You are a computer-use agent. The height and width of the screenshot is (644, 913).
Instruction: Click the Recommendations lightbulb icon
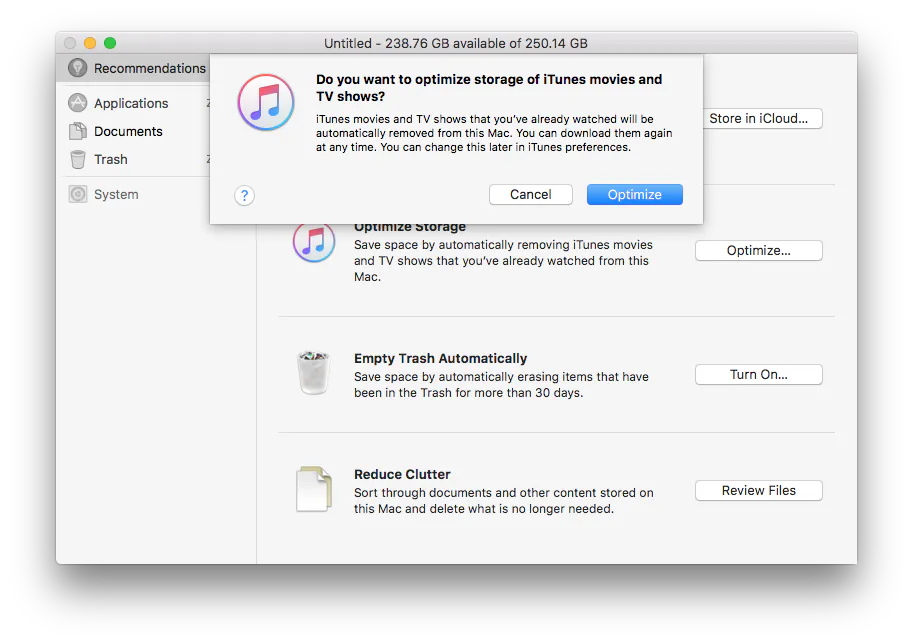coord(77,68)
